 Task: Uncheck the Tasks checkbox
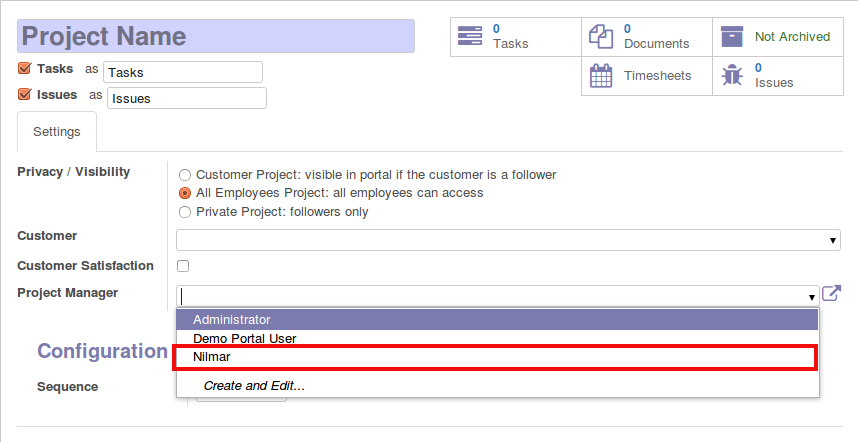pos(25,69)
